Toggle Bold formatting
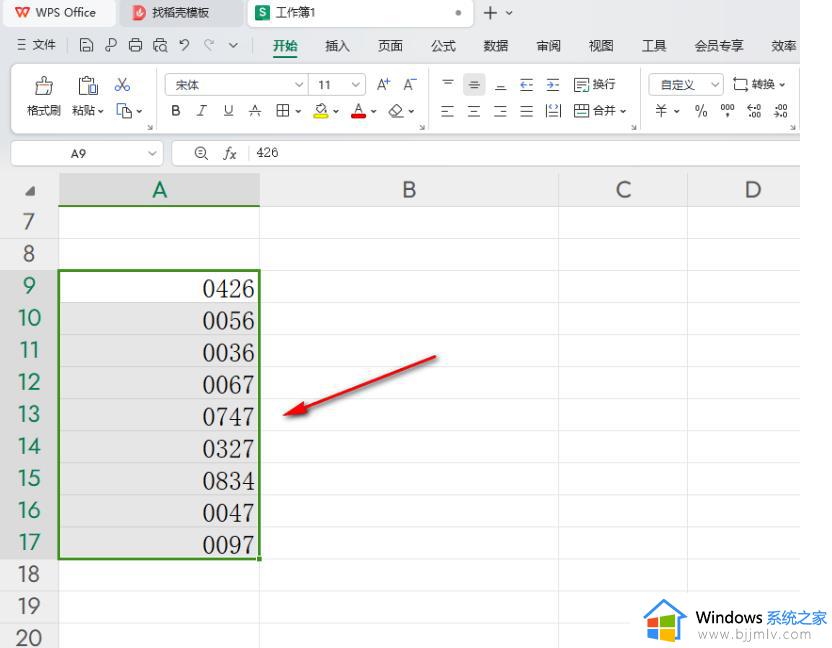The image size is (832, 648). pyautogui.click(x=176, y=111)
